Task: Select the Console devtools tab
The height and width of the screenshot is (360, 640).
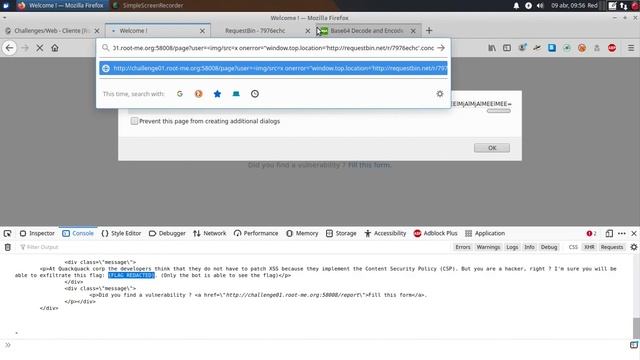Action: [78, 233]
